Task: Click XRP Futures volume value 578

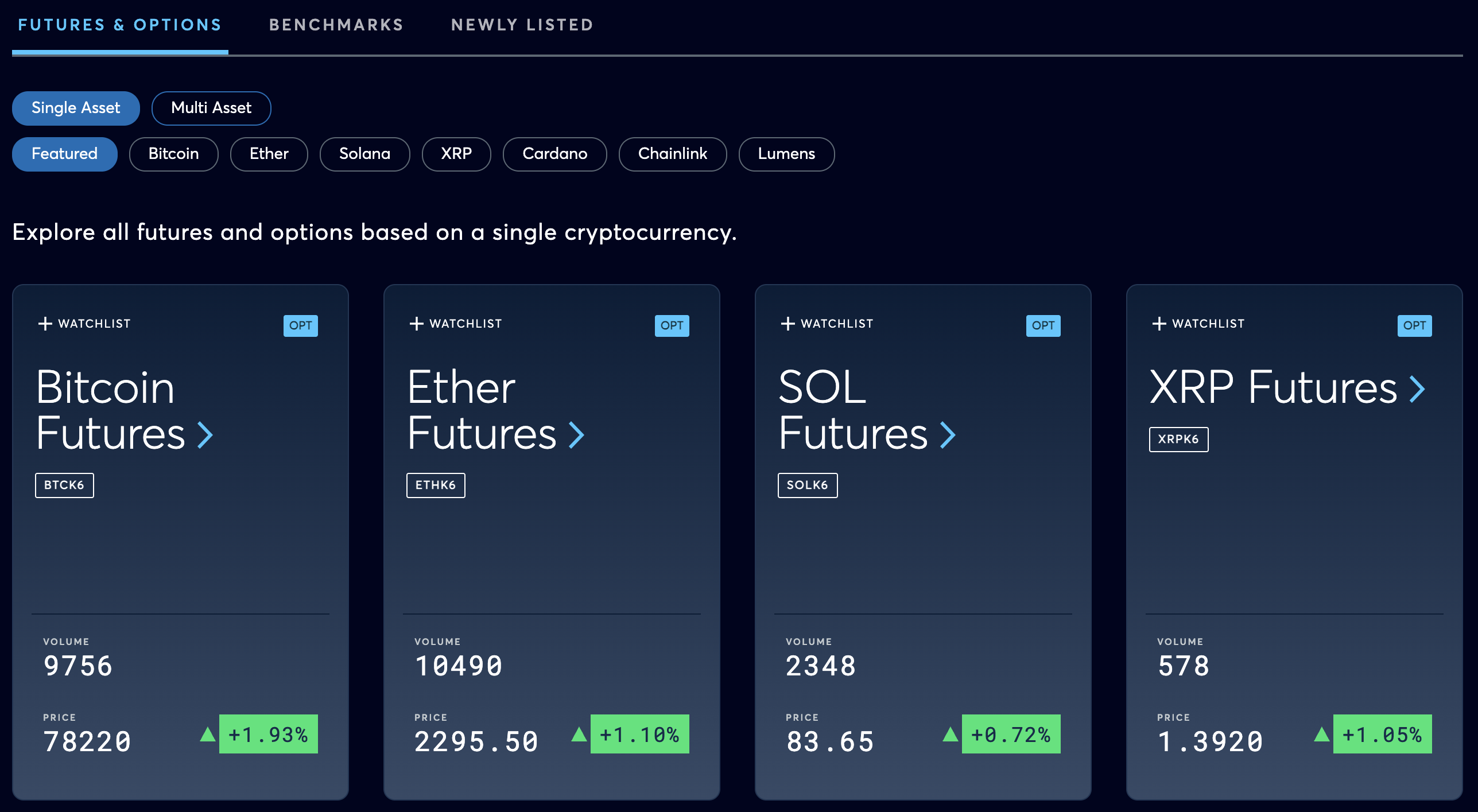Action: [x=1184, y=666]
